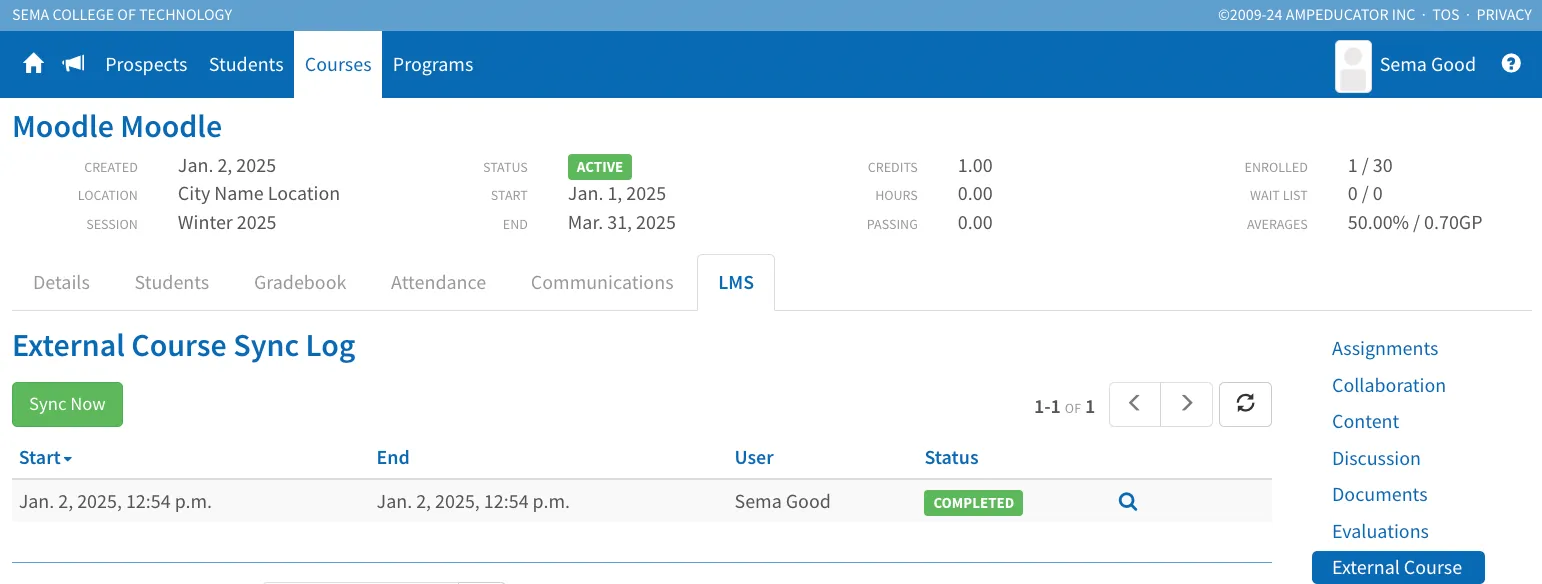Open Evaluations in the LMS sidebar
Screen dimensions: 1542x584
point(1380,532)
